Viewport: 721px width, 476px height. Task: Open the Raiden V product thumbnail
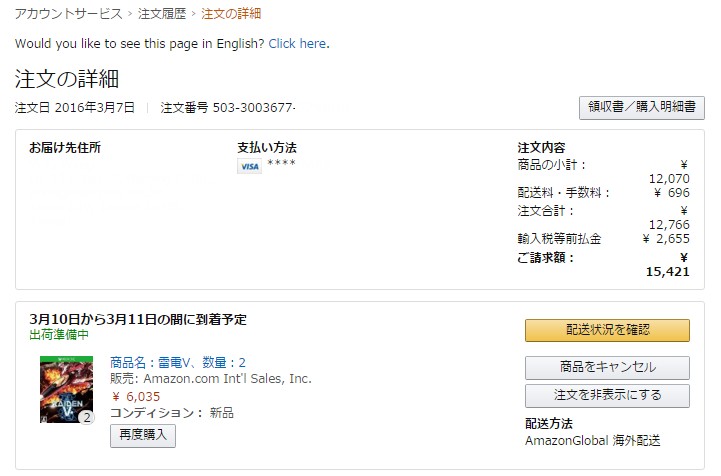(x=66, y=390)
